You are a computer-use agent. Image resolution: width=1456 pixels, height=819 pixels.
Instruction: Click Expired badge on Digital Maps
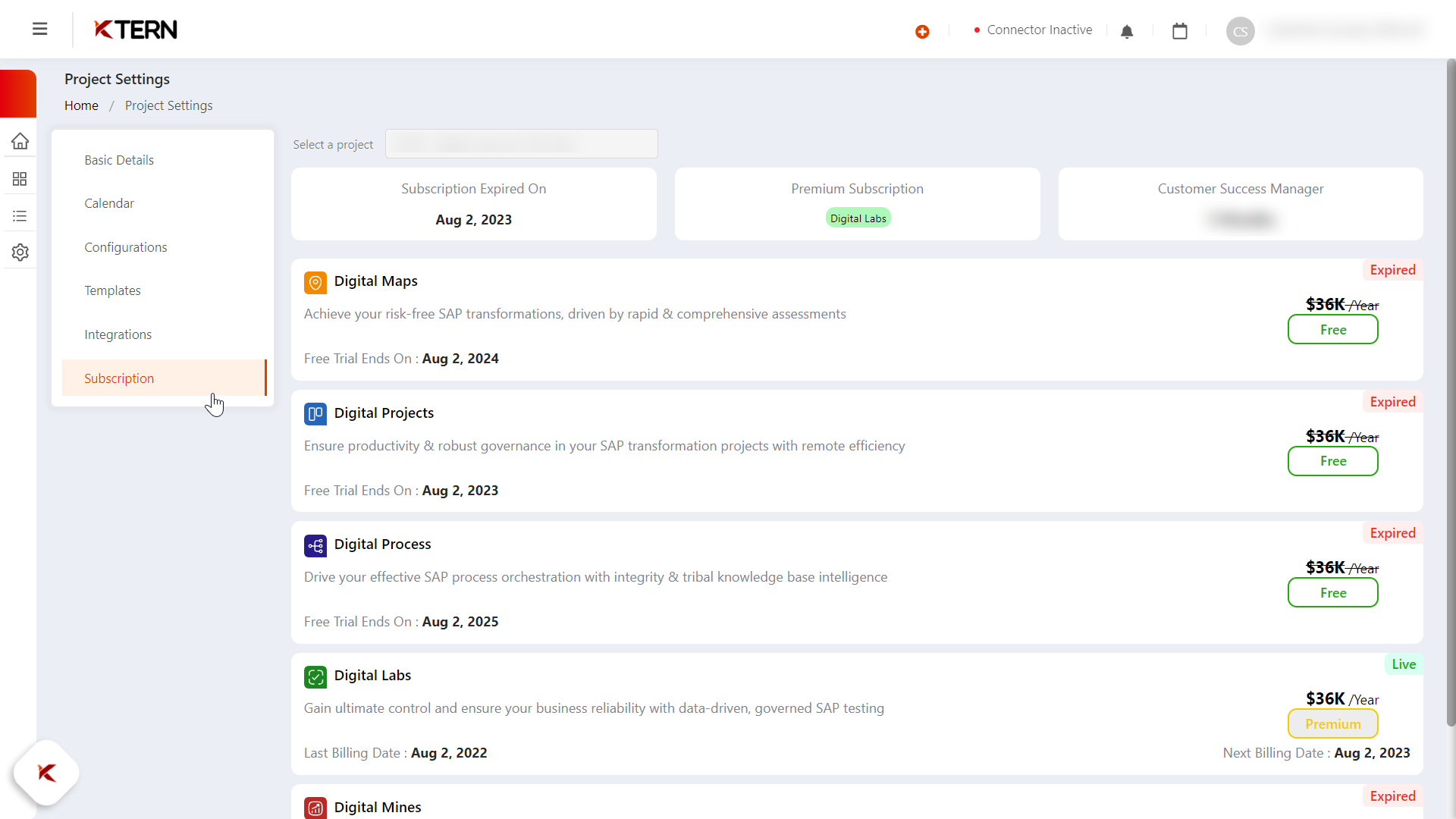(x=1392, y=270)
